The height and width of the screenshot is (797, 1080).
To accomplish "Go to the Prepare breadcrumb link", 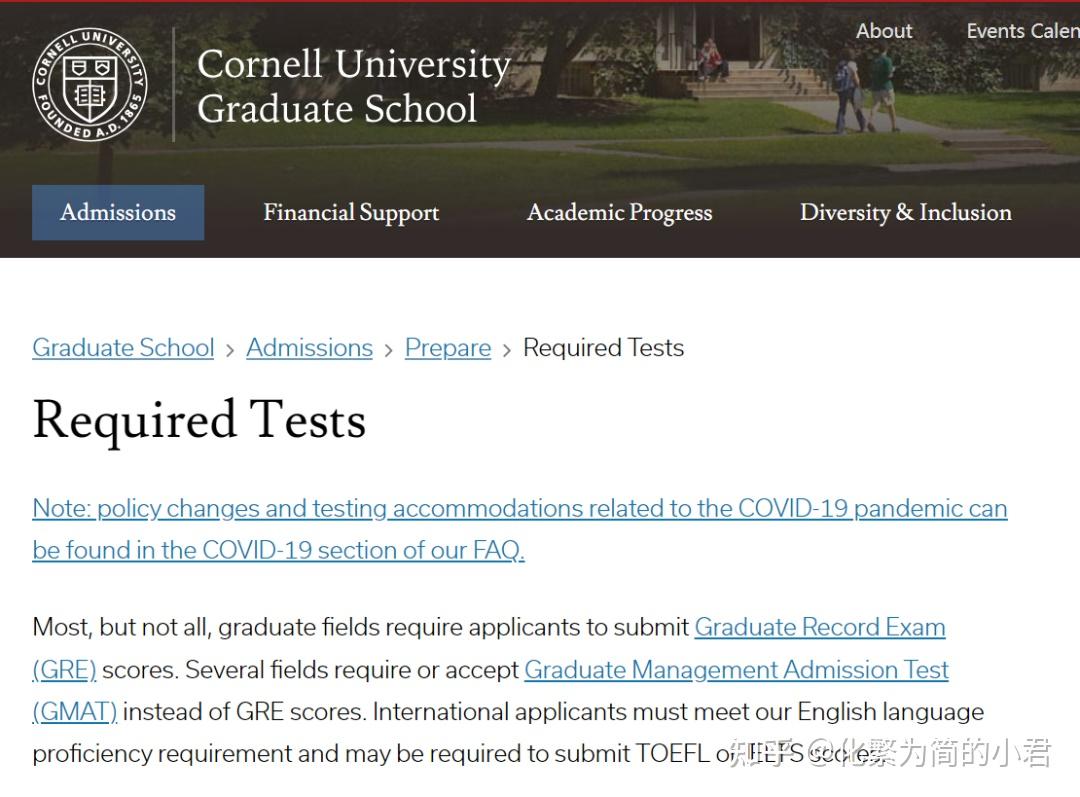I will 448,348.
